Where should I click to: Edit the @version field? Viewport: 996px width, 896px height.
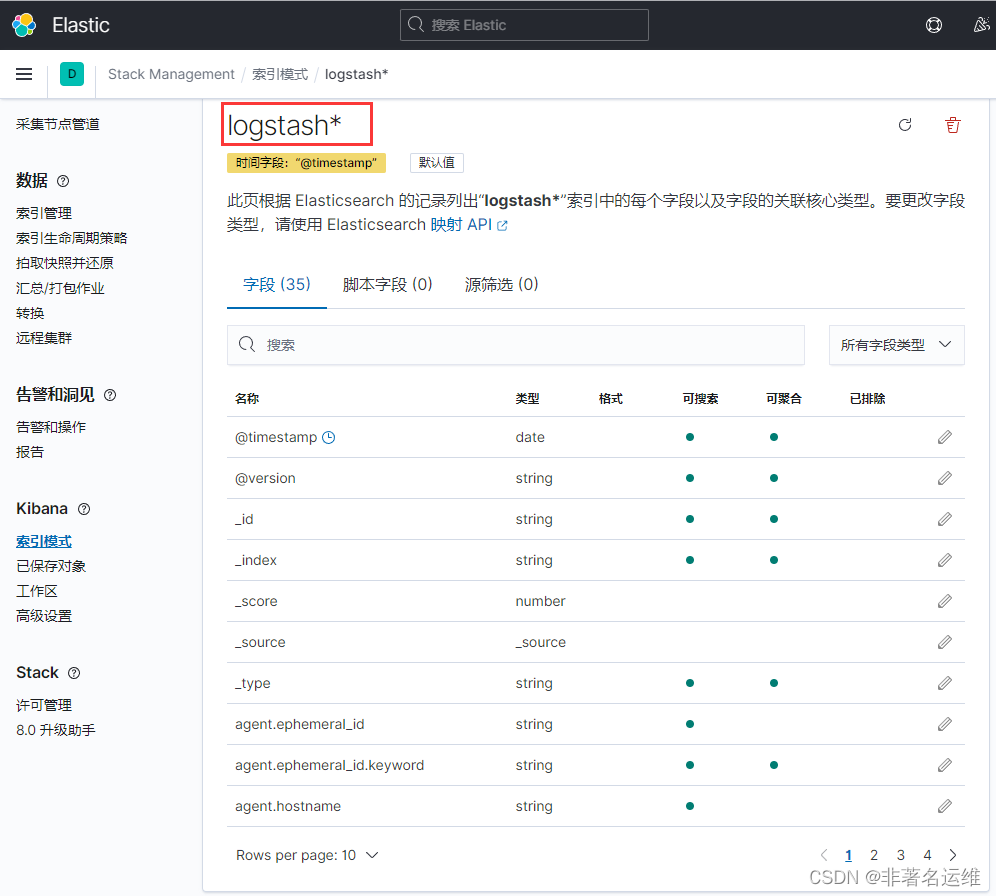point(945,478)
